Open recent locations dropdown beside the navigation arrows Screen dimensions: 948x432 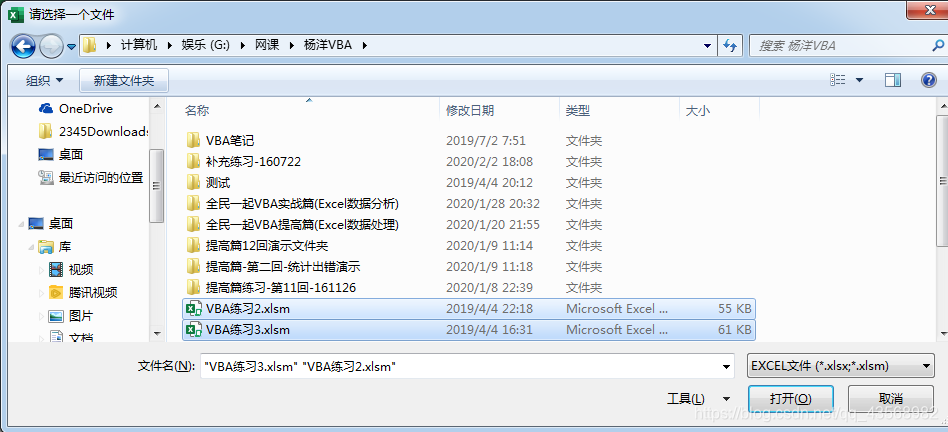[x=71, y=47]
